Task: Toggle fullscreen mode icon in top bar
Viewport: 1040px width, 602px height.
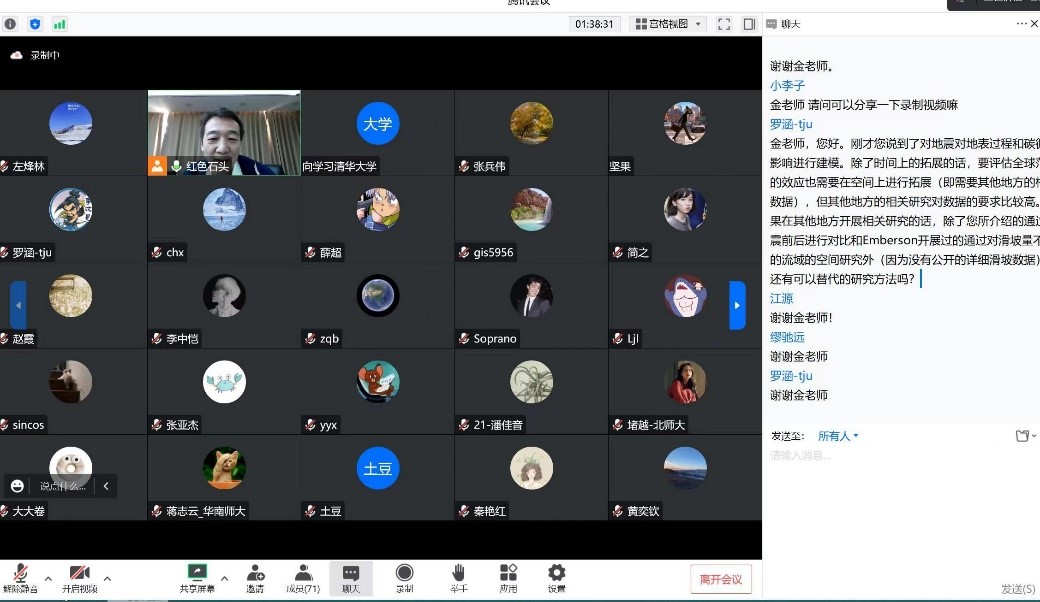Action: [724, 24]
